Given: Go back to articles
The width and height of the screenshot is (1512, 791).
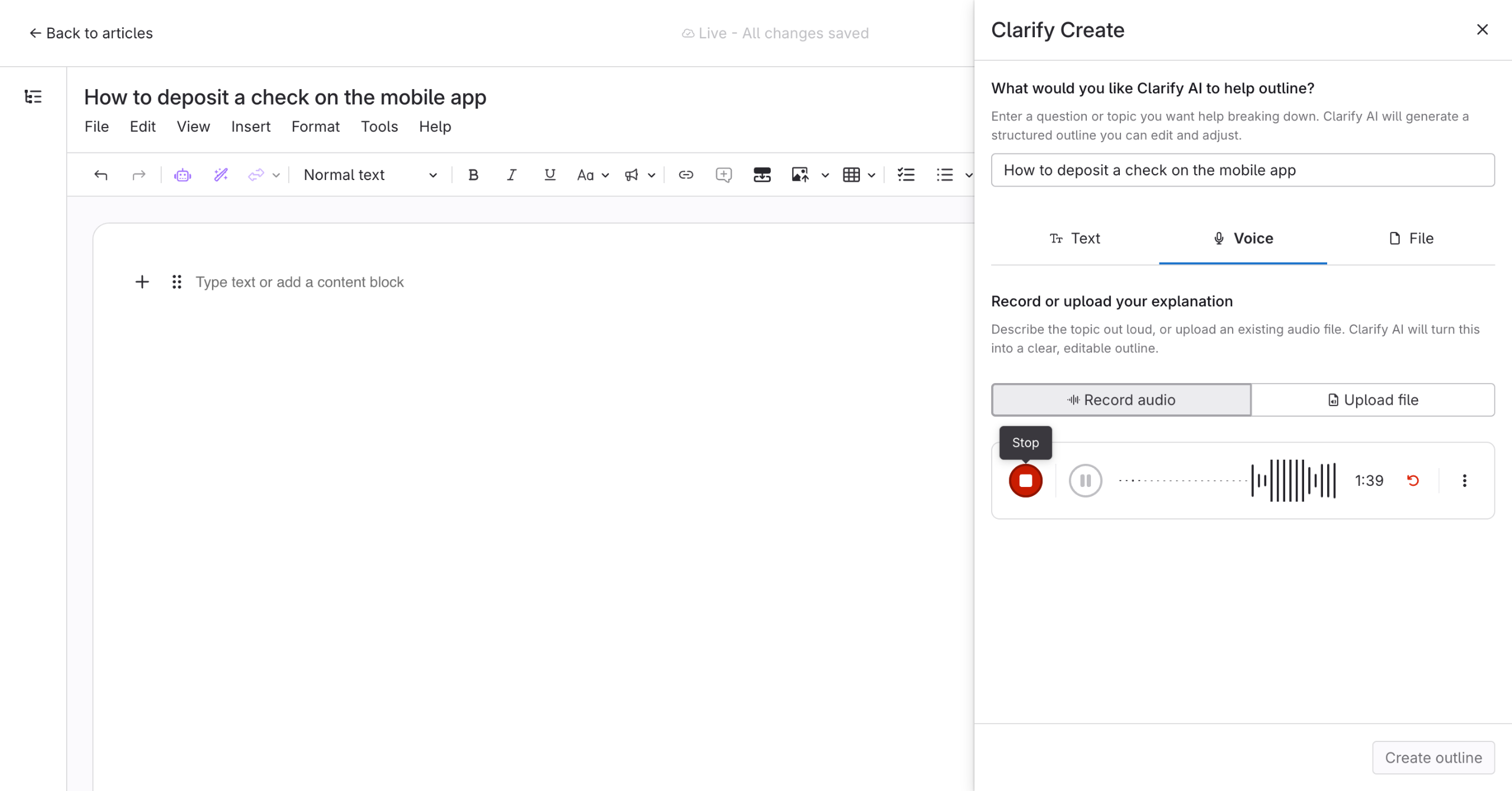Looking at the screenshot, I should pyautogui.click(x=92, y=33).
